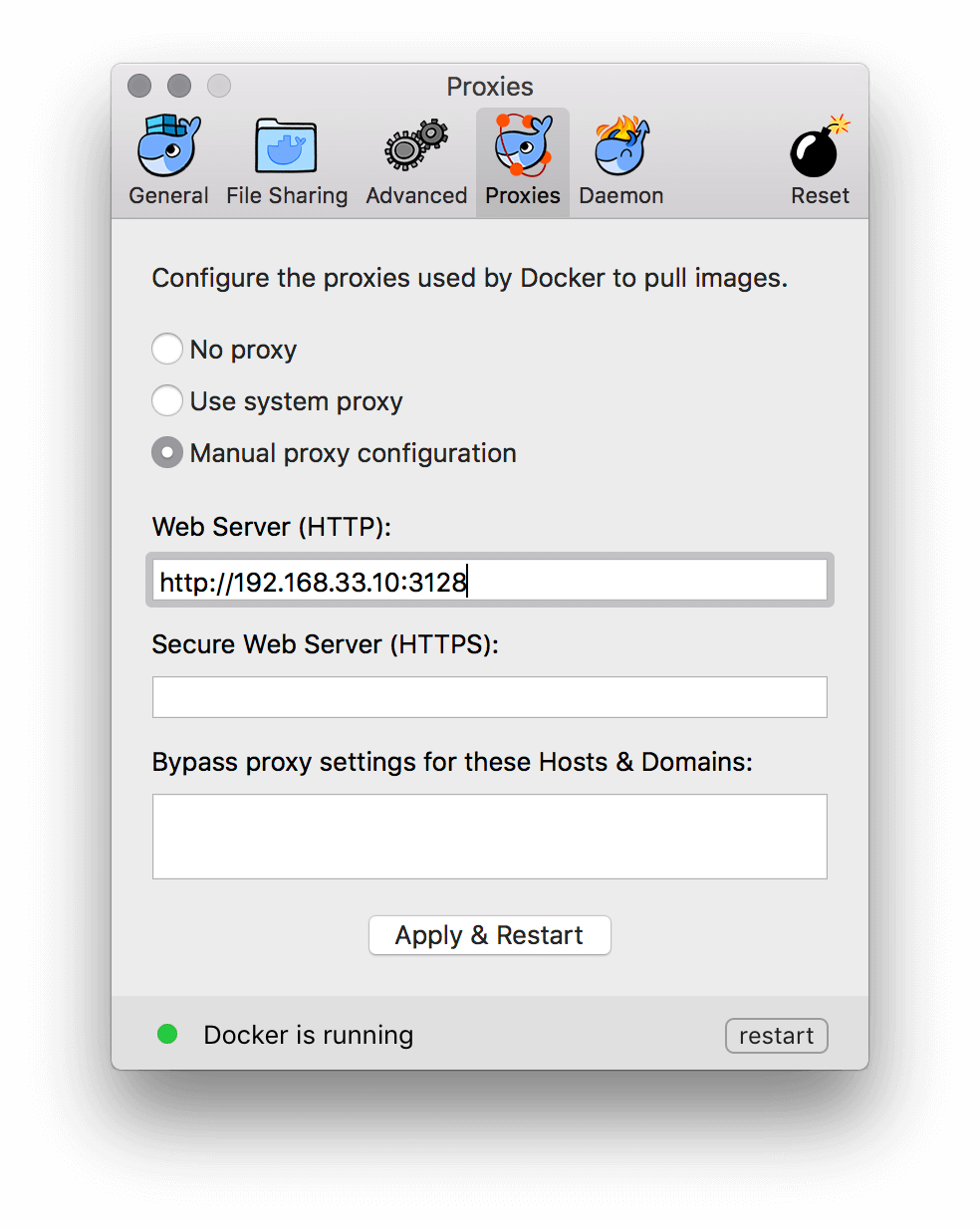This screenshot has width=980, height=1229.
Task: Switch to the File Sharing tab label
Action: [287, 195]
